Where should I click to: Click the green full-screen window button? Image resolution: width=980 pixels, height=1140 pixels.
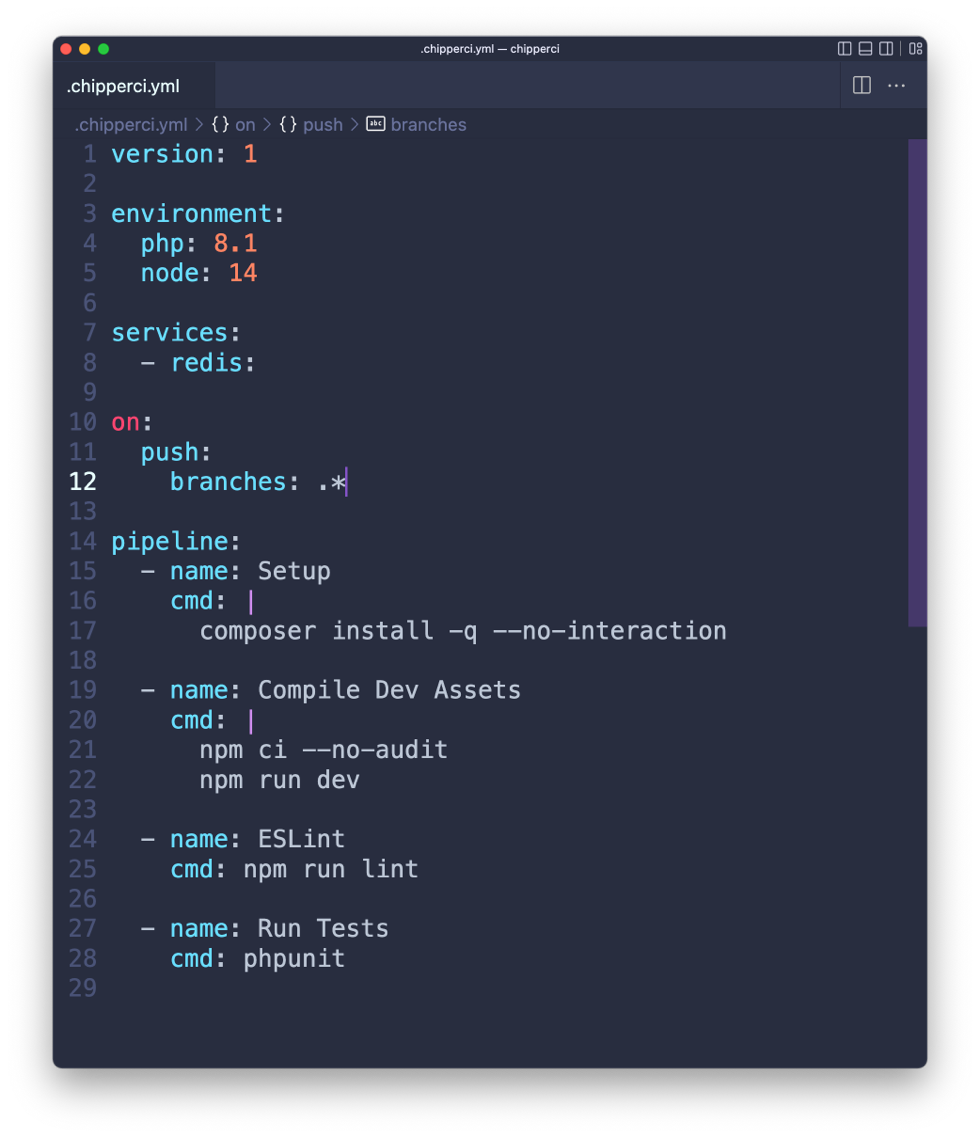pos(103,49)
